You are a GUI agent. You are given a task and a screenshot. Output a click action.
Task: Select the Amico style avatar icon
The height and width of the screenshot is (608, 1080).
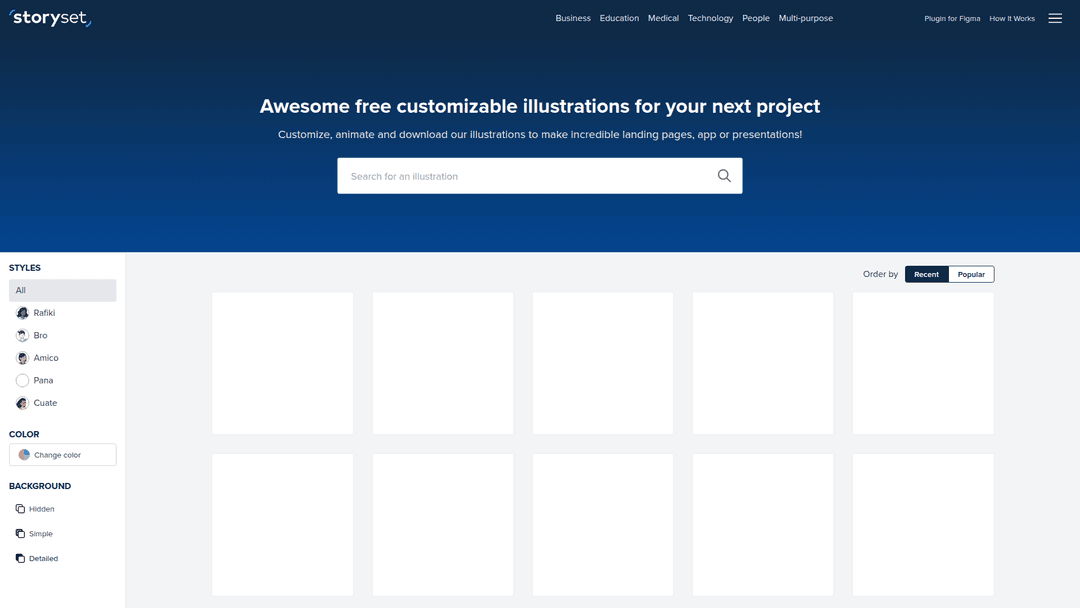click(x=23, y=358)
